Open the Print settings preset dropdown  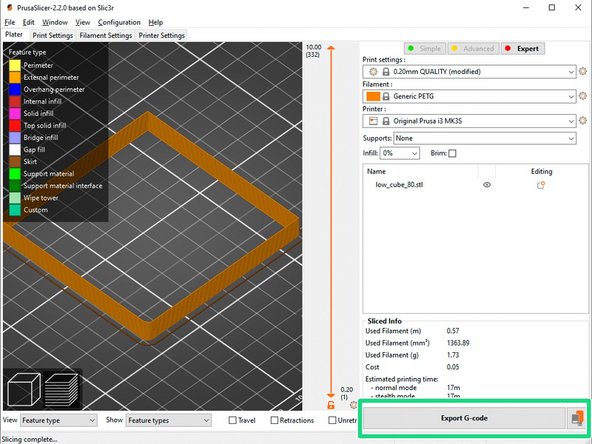(x=469, y=72)
